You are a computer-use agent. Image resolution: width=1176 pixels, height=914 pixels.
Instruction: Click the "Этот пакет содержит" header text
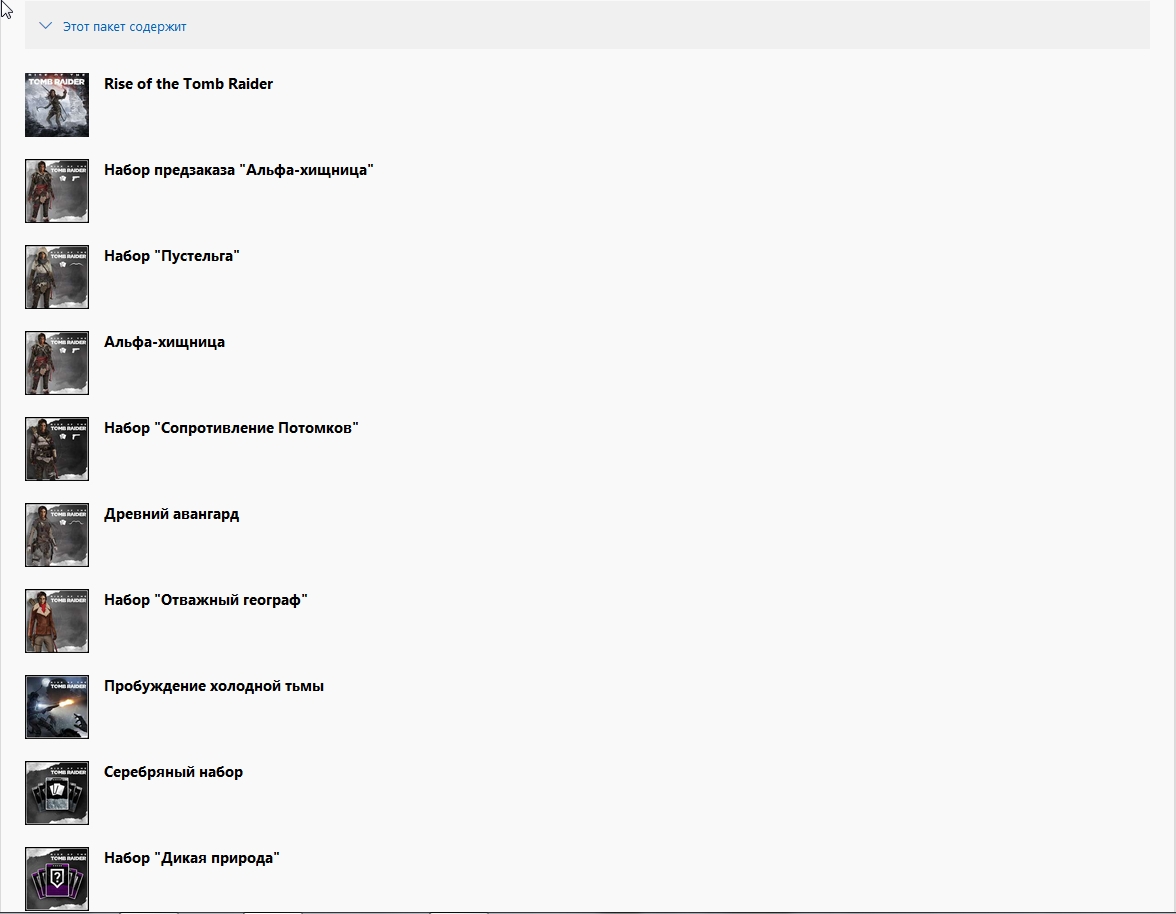[124, 27]
